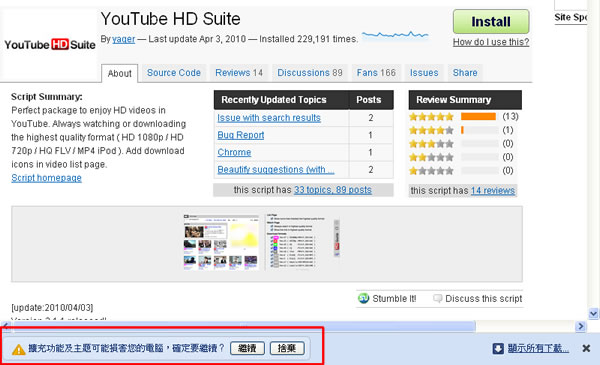This screenshot has height=365, width=600.
Task: Open the Share tab
Action: click(465, 73)
